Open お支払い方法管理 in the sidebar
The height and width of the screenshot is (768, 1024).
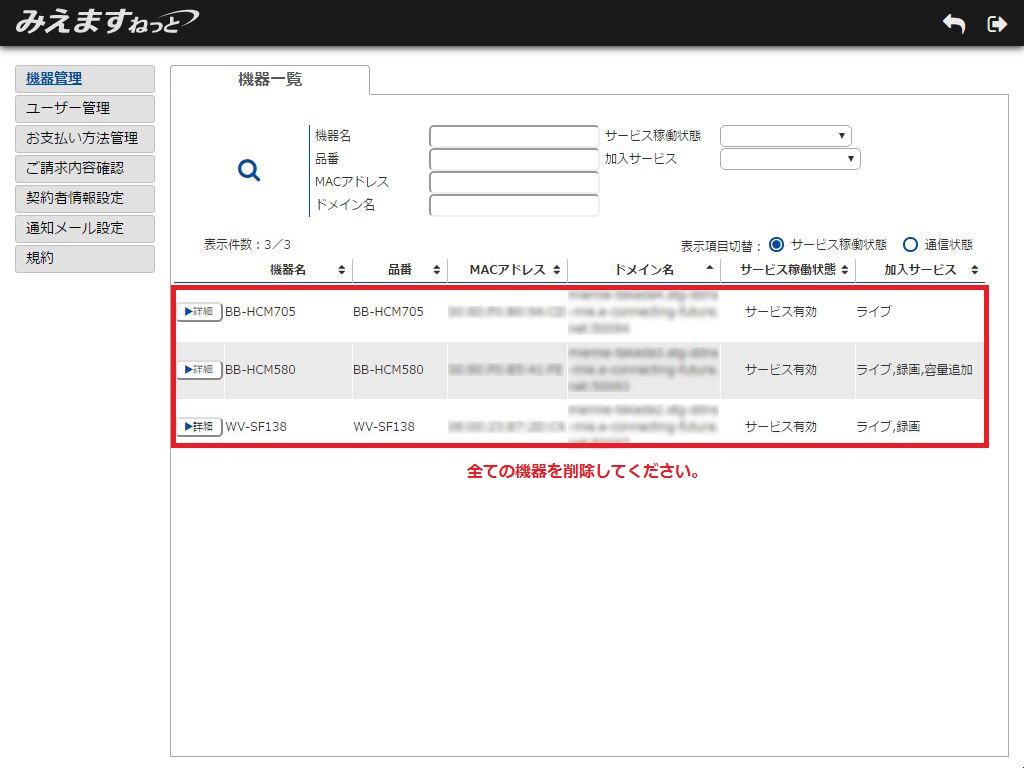[x=85, y=138]
